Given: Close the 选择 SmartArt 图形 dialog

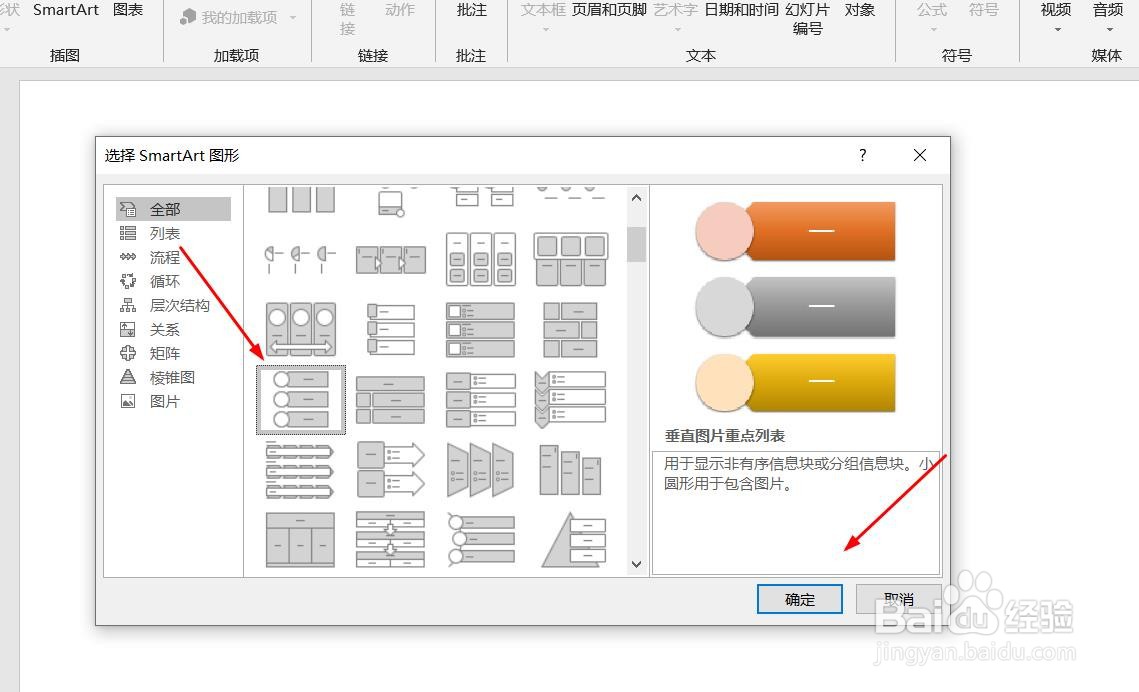Looking at the screenshot, I should [920, 155].
